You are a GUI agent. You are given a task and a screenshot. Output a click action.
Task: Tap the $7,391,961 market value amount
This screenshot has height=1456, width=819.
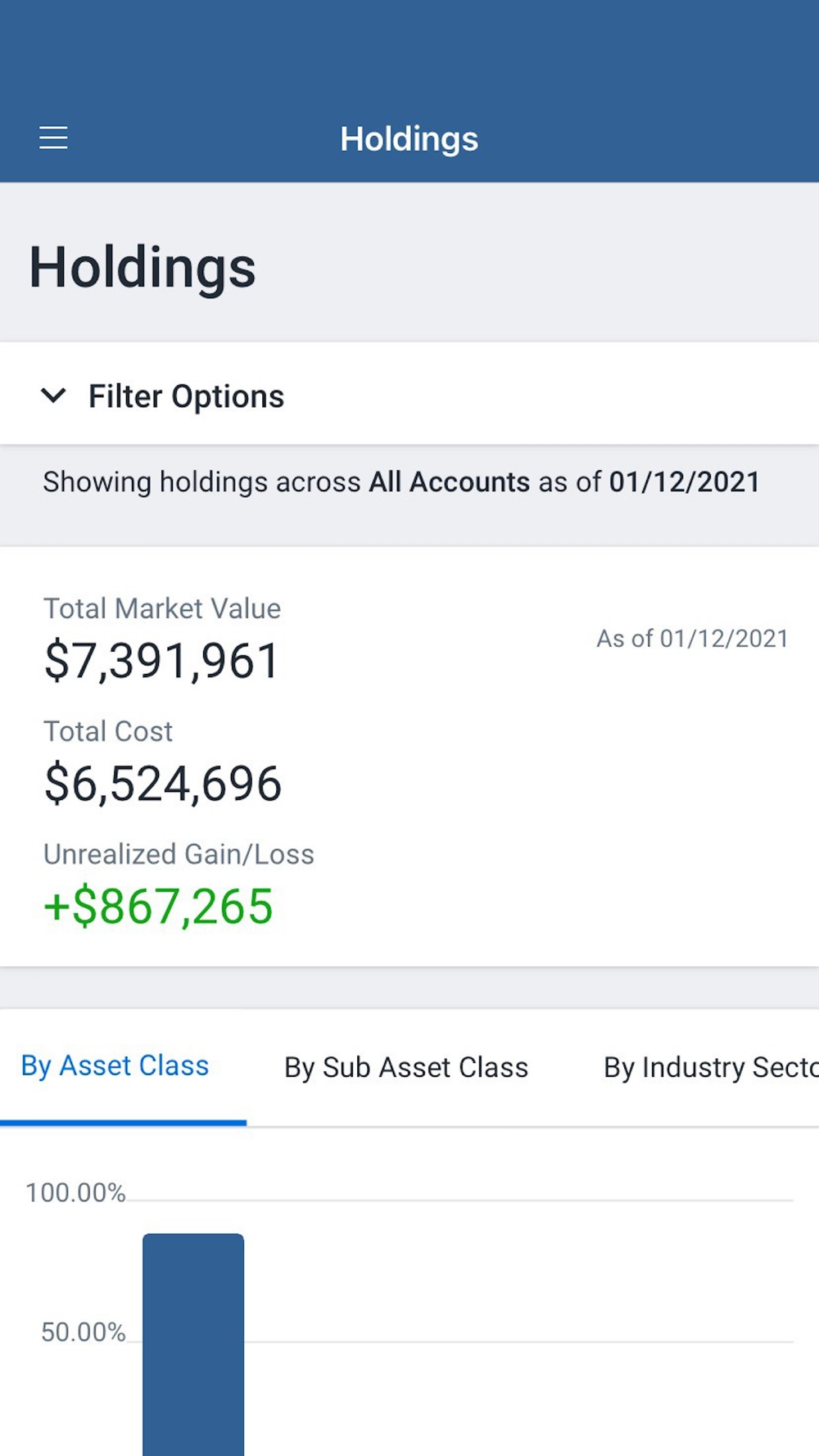pos(162,661)
